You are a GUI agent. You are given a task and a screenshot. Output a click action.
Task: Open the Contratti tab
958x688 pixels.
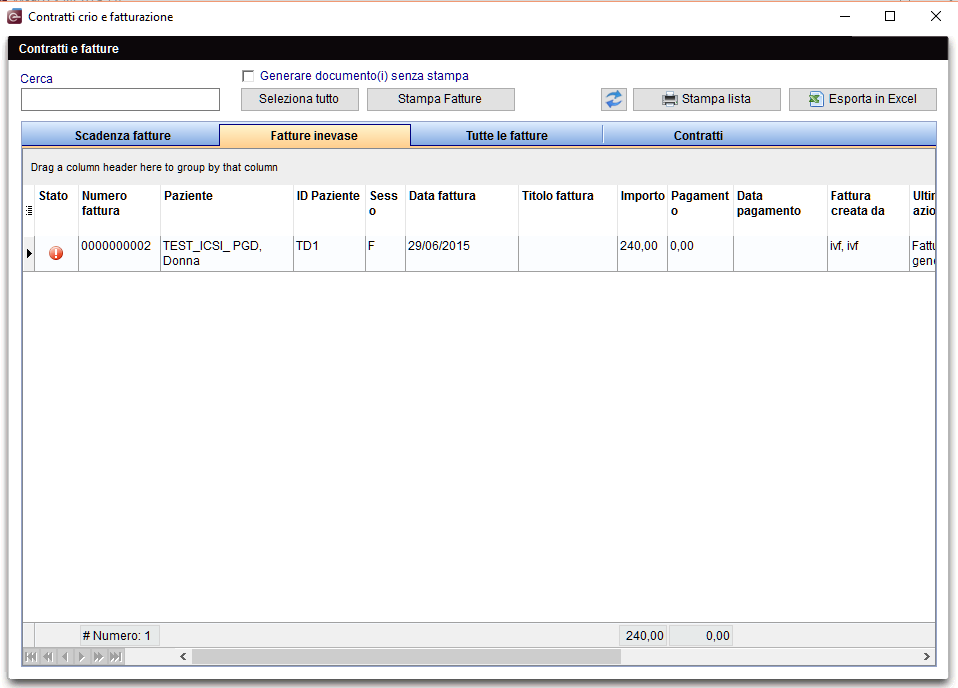[x=698, y=135]
